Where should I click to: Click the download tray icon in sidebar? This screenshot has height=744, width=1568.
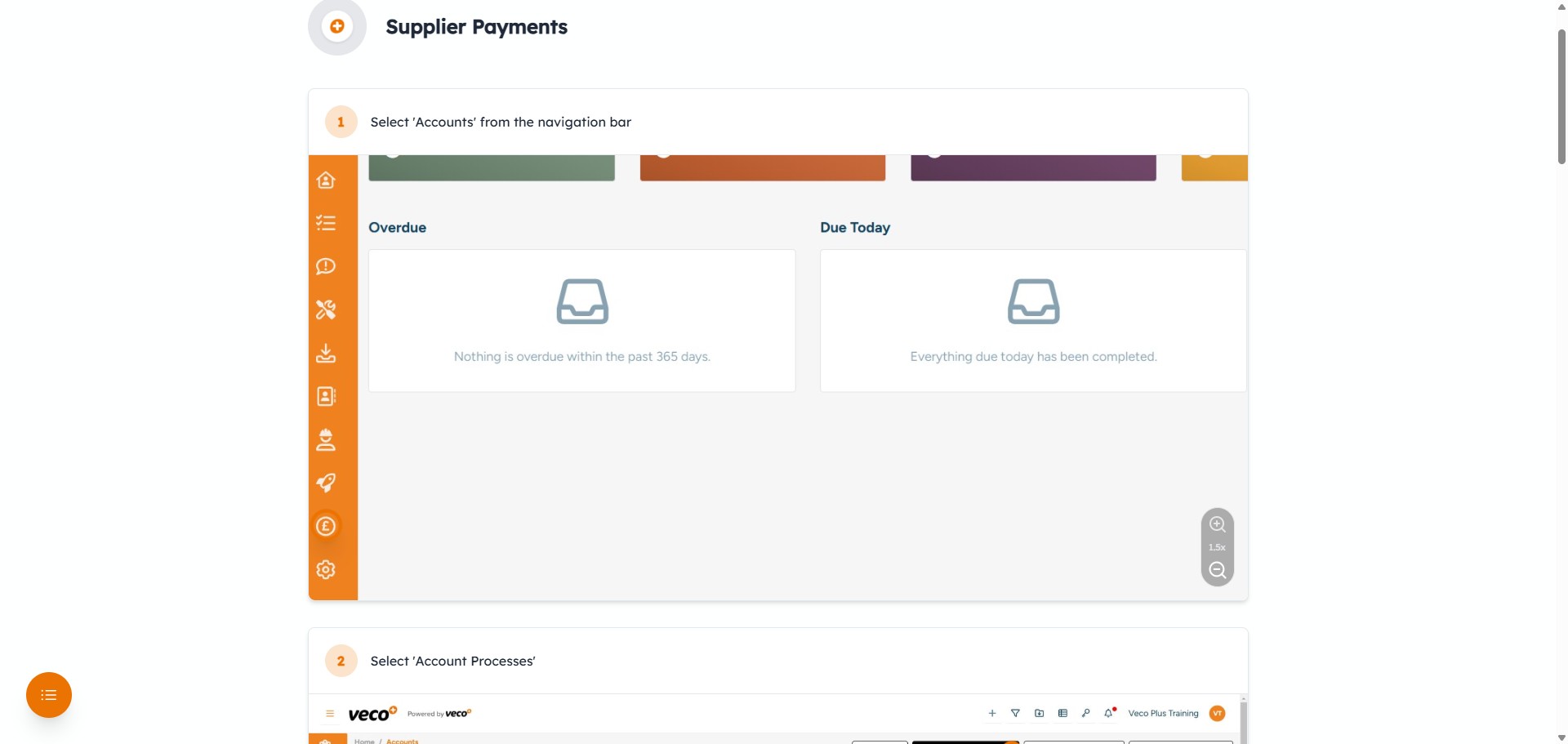coord(326,353)
